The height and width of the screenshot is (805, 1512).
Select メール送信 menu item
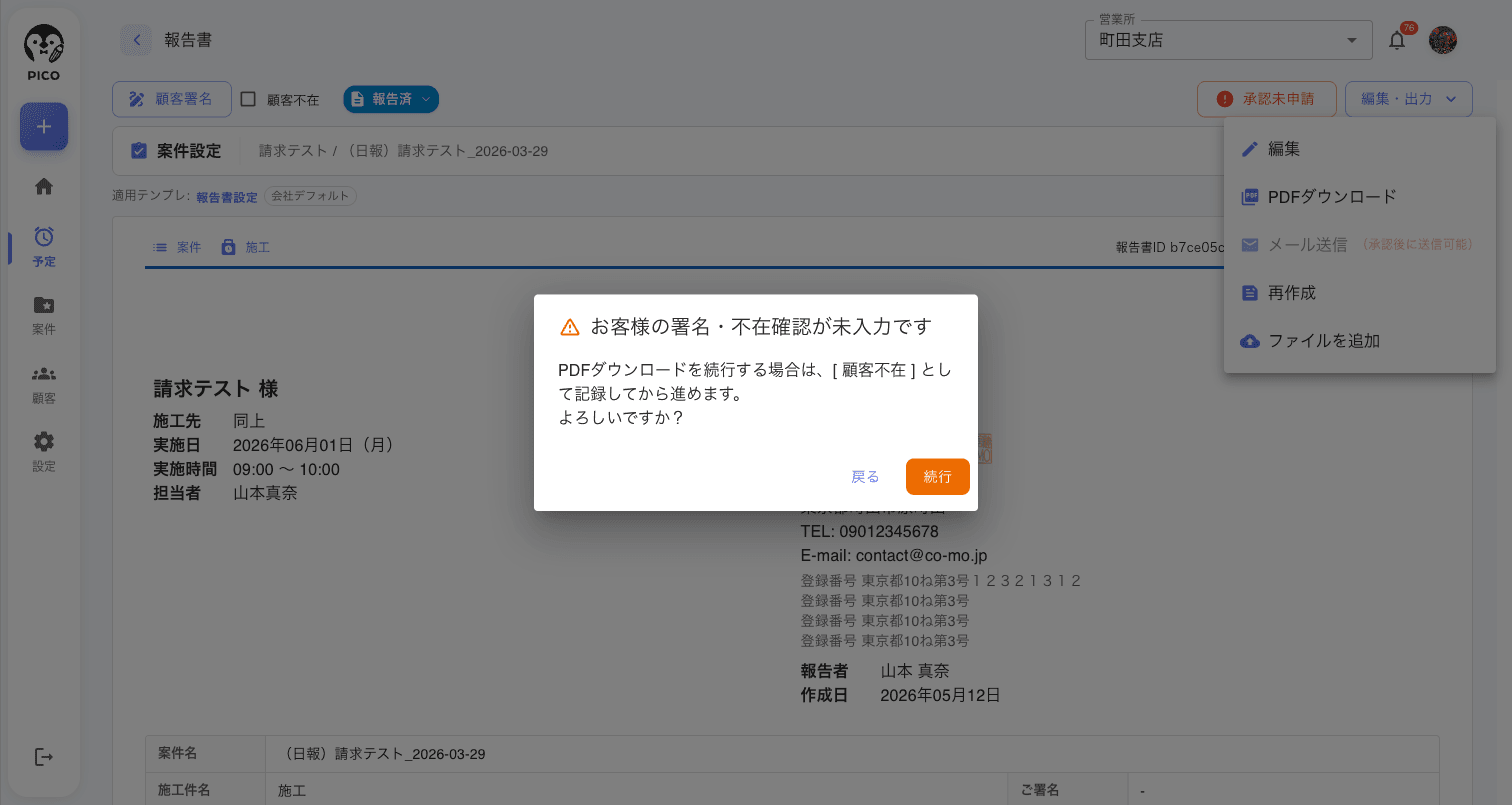[x=1360, y=245]
